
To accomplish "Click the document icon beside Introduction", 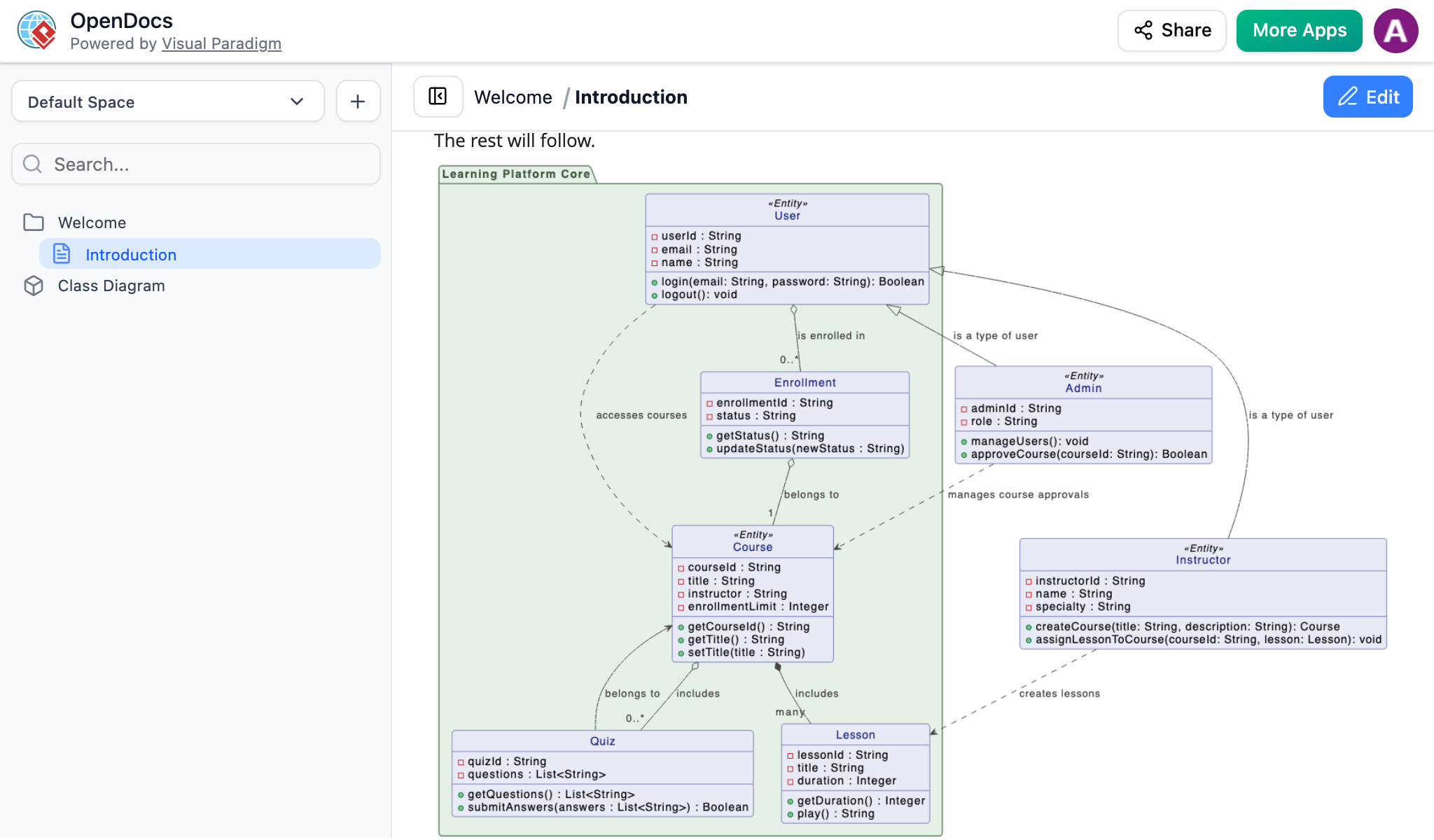I will coord(61,254).
